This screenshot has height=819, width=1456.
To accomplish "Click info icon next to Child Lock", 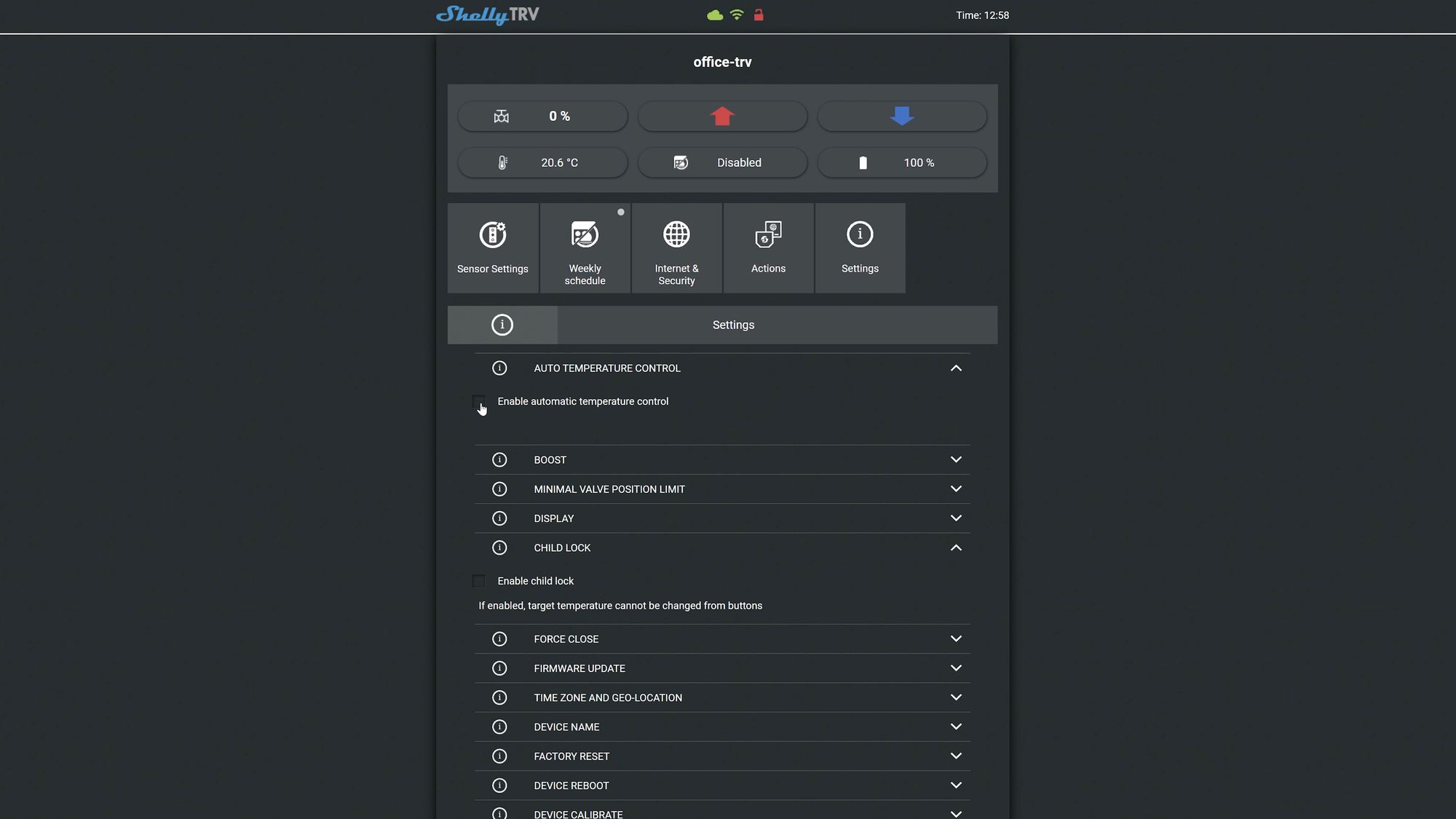I will pyautogui.click(x=499, y=547).
